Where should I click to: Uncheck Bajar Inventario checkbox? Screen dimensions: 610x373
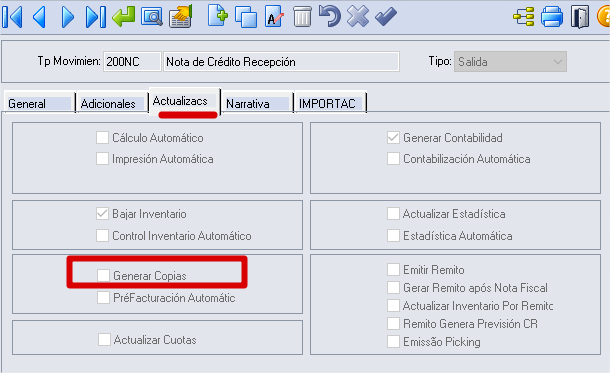(x=102, y=214)
